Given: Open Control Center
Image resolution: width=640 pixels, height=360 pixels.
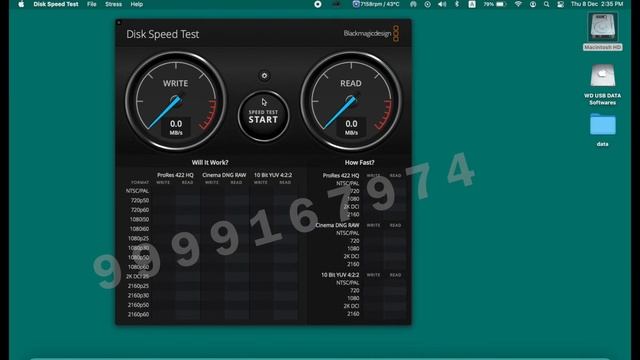Looking at the screenshot, I should click(560, 4).
